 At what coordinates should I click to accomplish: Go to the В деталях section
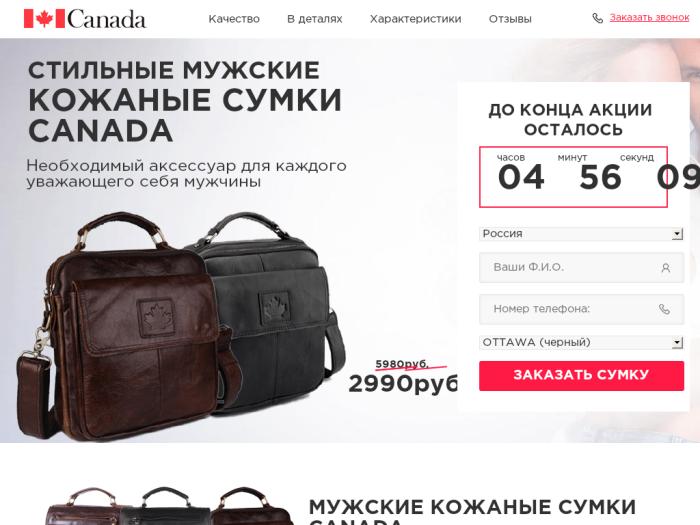(315, 19)
